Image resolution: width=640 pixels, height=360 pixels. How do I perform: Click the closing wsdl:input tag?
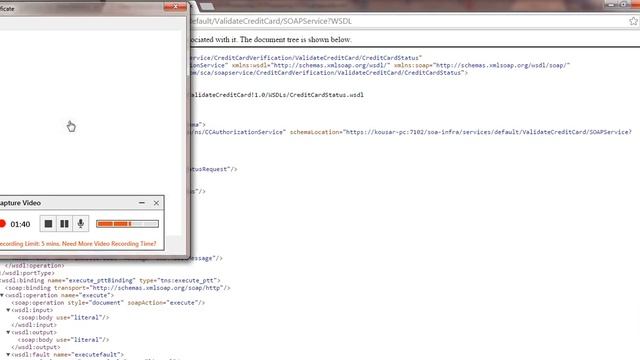point(34,325)
